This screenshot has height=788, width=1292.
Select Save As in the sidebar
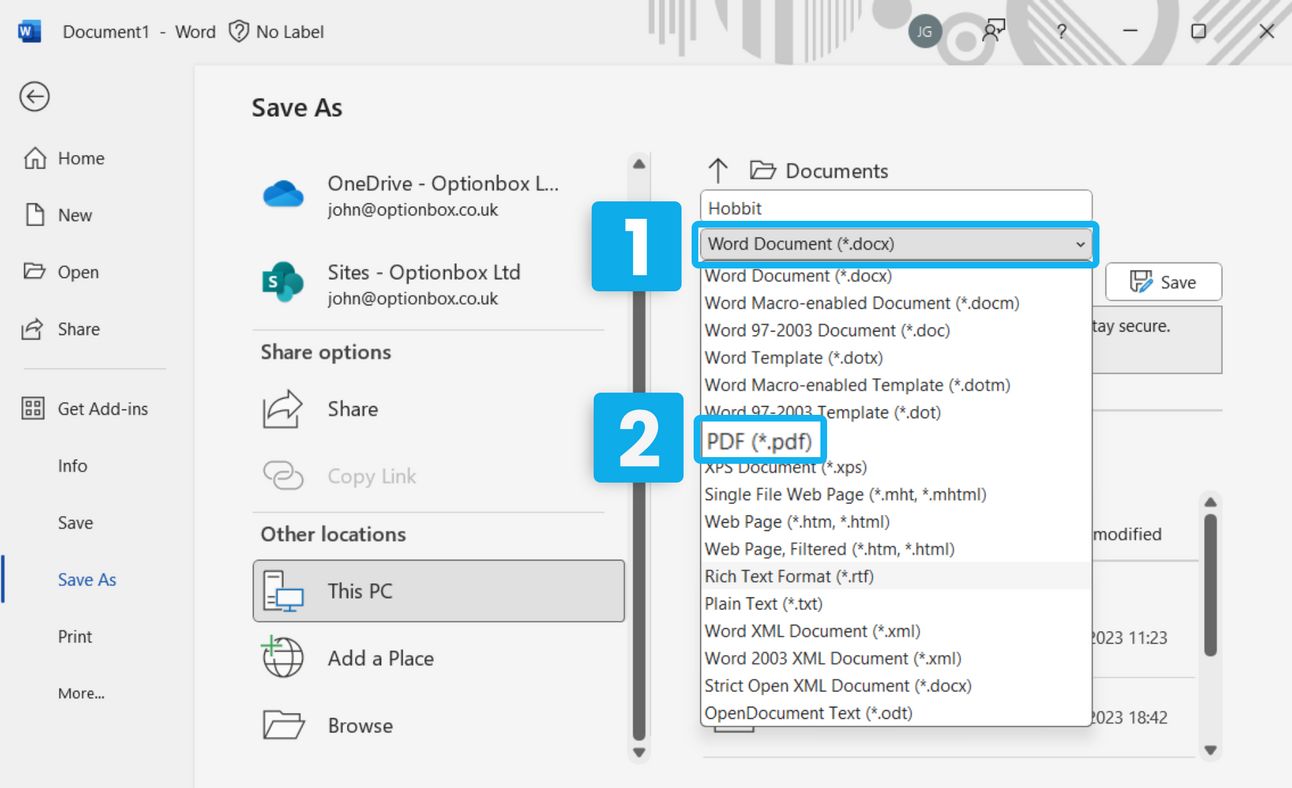87,580
